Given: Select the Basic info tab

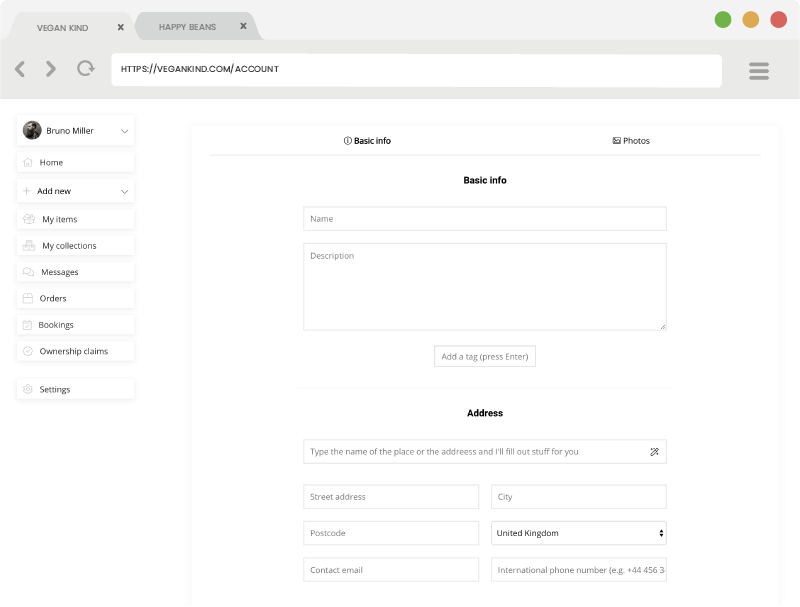Looking at the screenshot, I should pyautogui.click(x=367, y=141).
